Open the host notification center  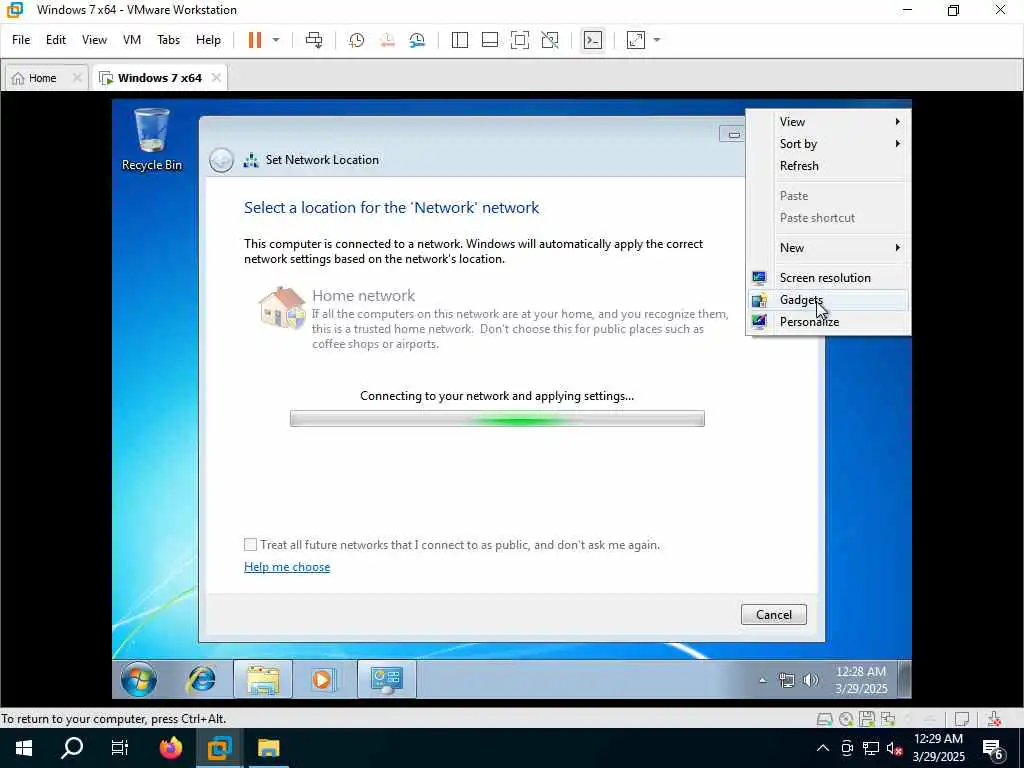(x=993, y=748)
